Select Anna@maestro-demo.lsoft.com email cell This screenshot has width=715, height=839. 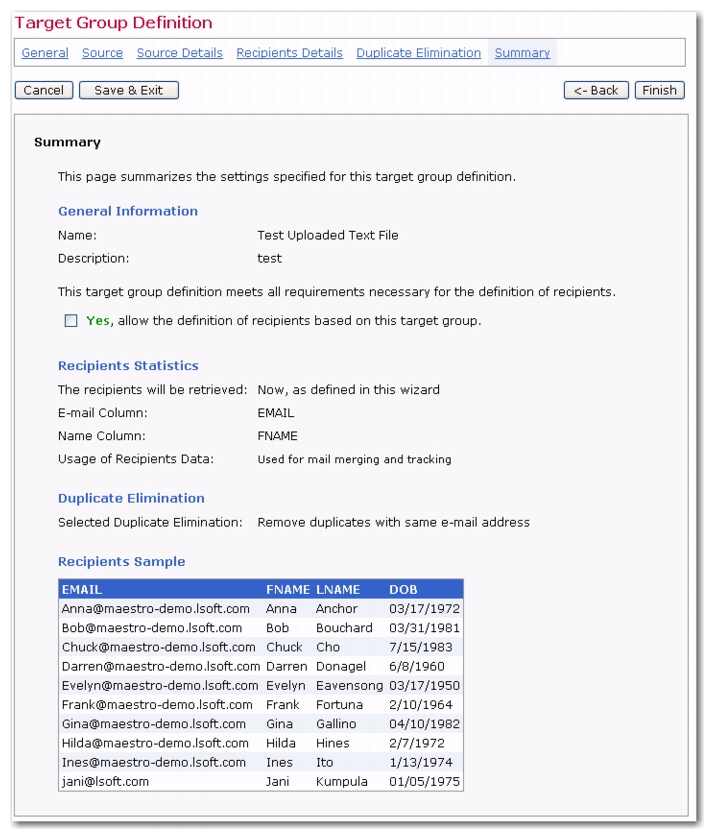[156, 609]
